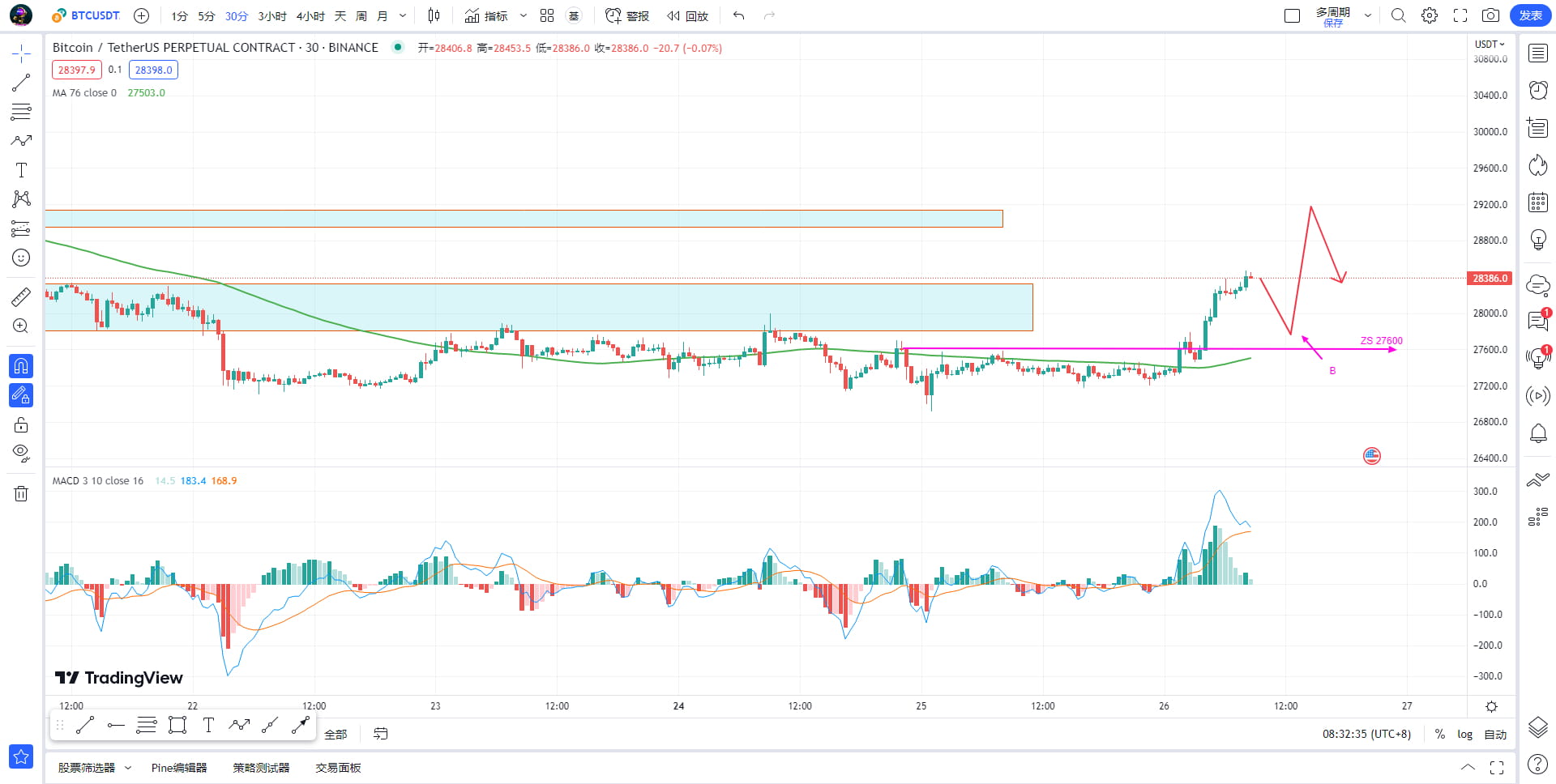Open the 策略测试器 tab
Screen dimensions: 1556x784
261,768
